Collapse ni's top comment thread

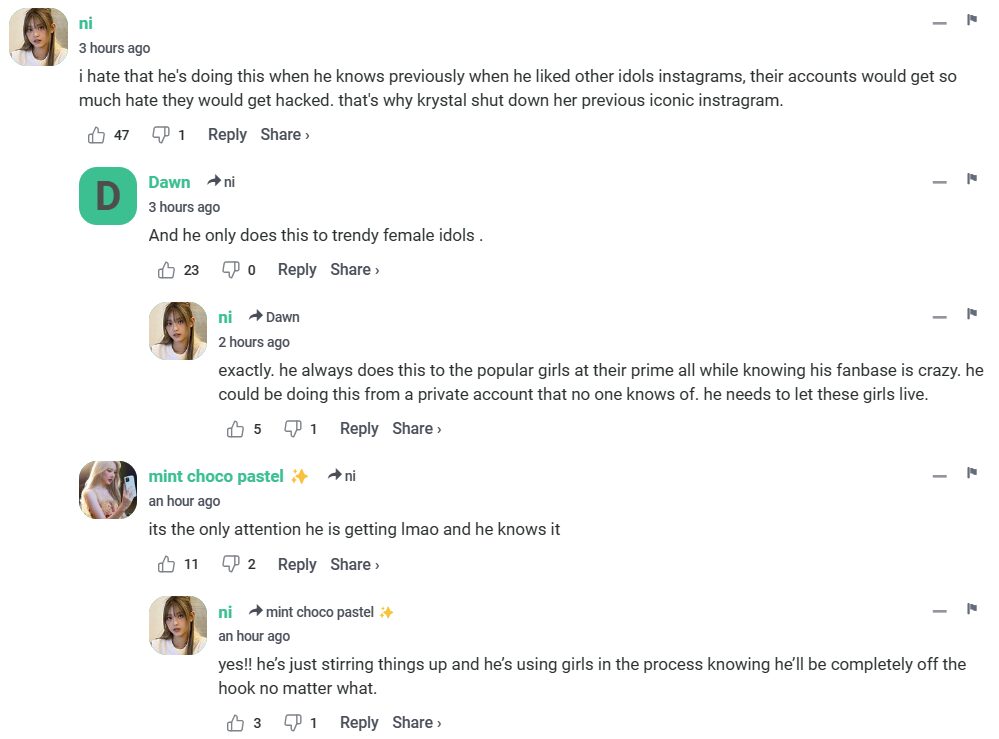point(939,22)
